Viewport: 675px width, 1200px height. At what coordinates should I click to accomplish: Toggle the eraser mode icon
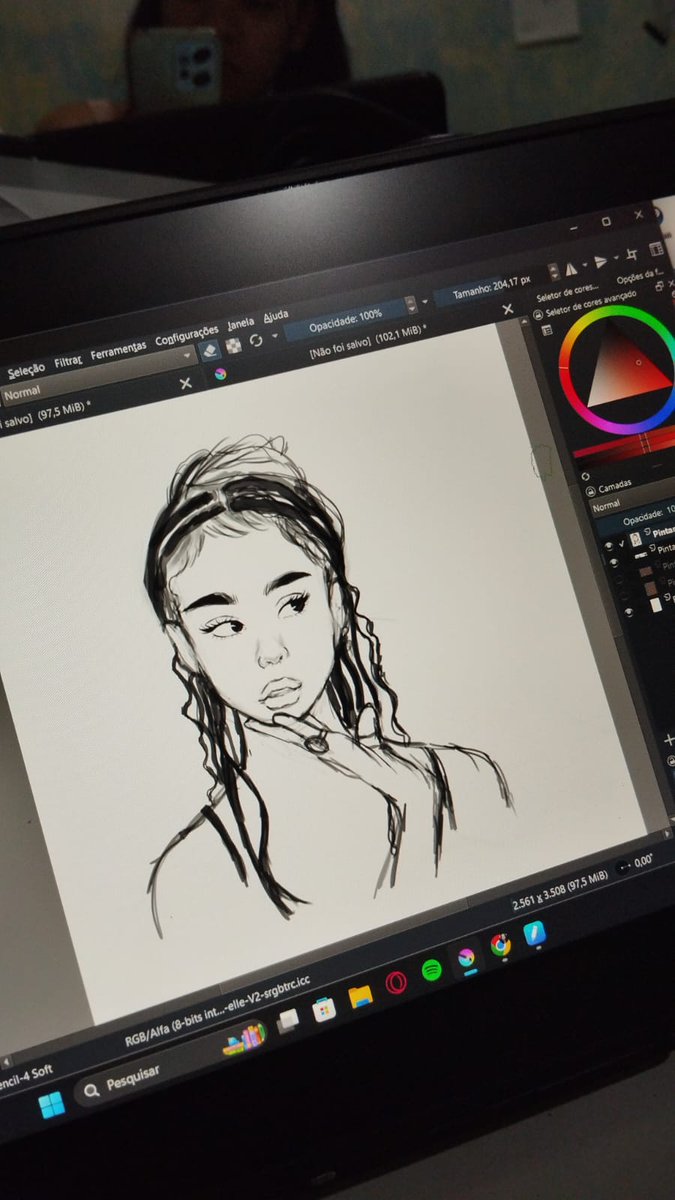209,350
